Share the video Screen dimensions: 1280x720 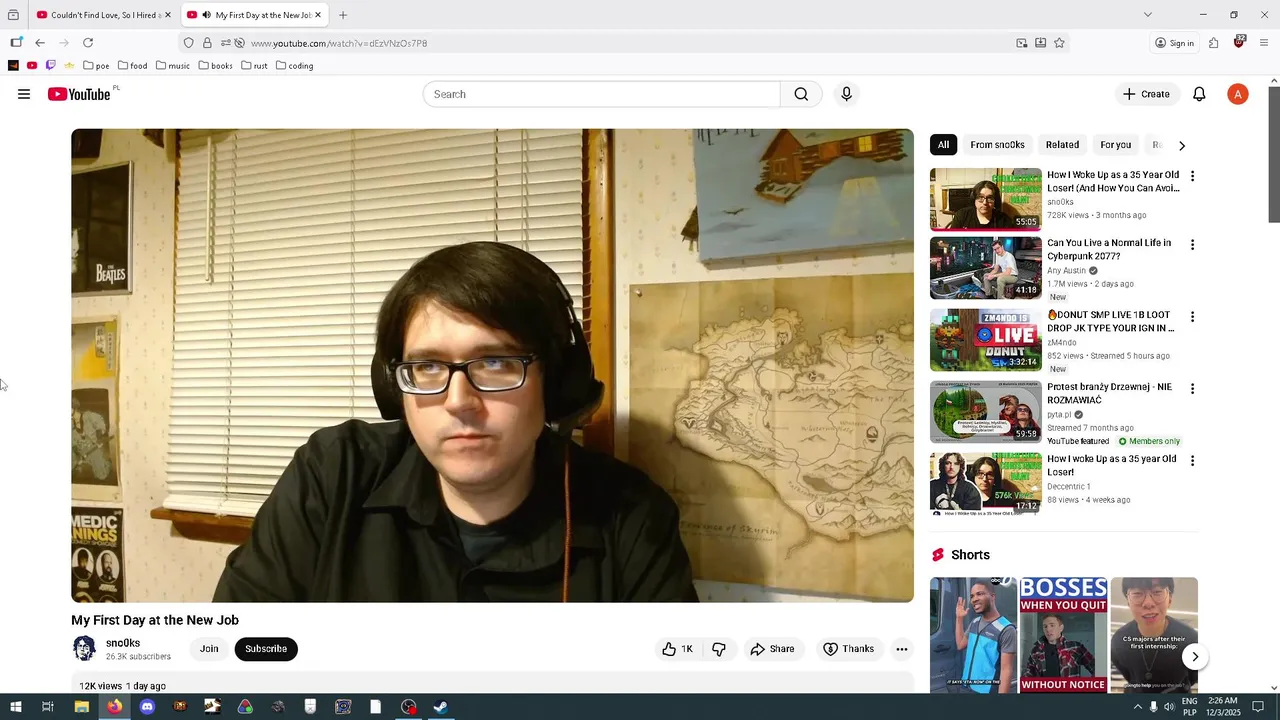tap(772, 649)
